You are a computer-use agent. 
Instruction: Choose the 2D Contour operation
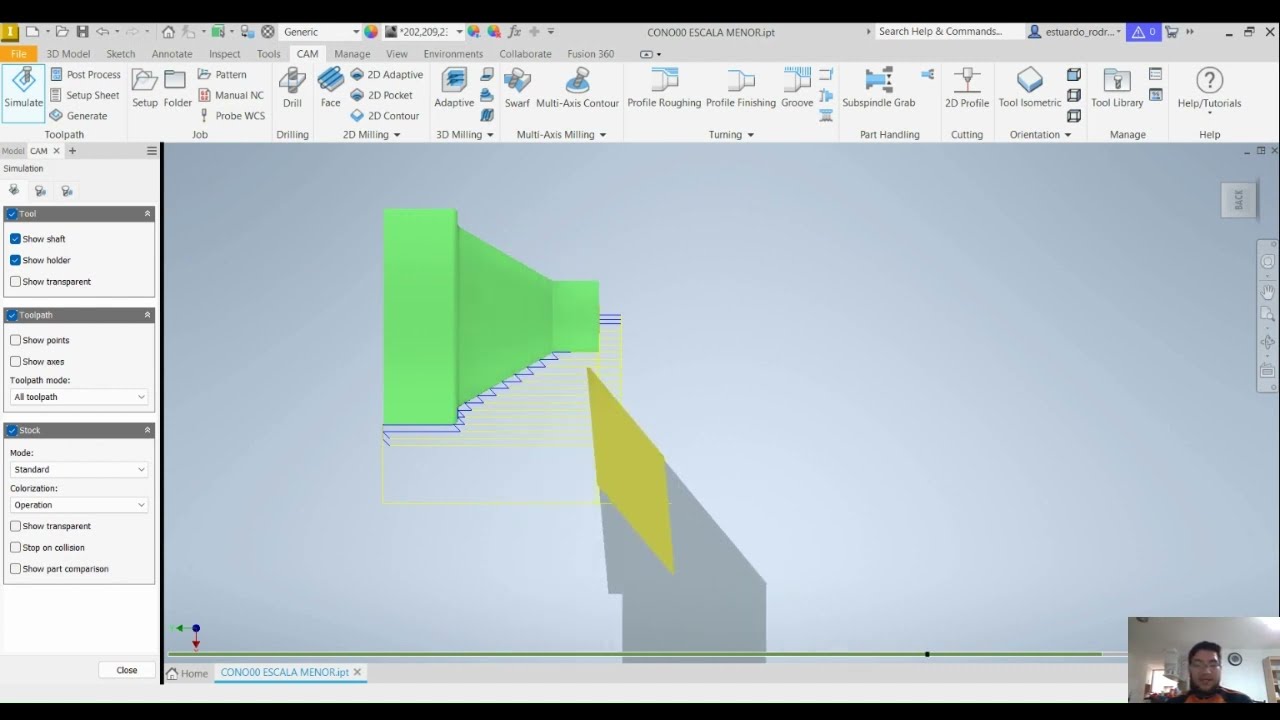coord(384,116)
